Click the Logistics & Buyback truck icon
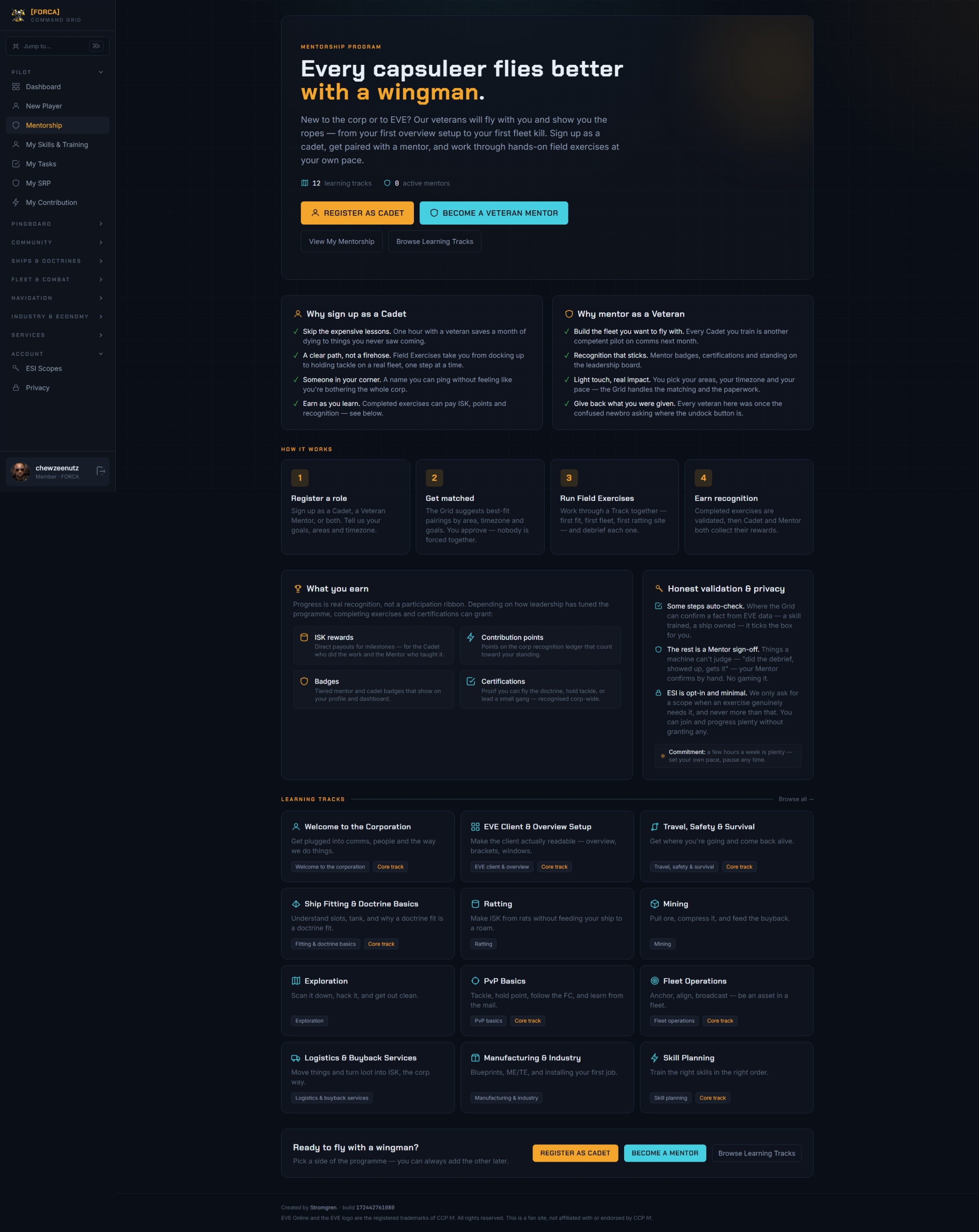The image size is (979, 1232). (296, 1058)
